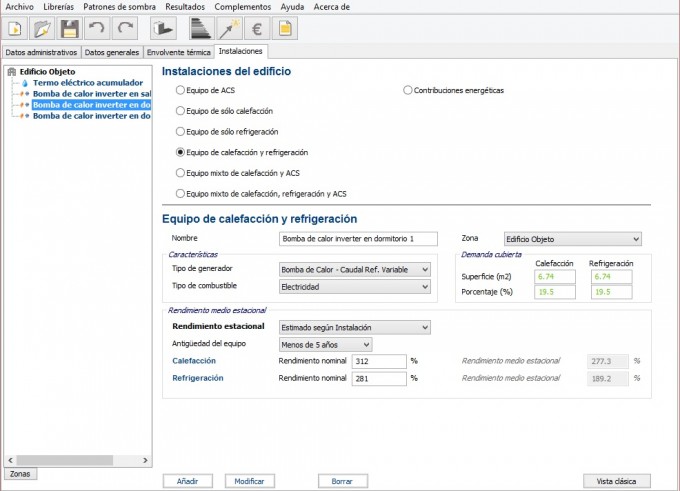Image resolution: width=680 pixels, height=491 pixels.
Task: Select the Equipo de ACS radio button
Action: [x=181, y=90]
